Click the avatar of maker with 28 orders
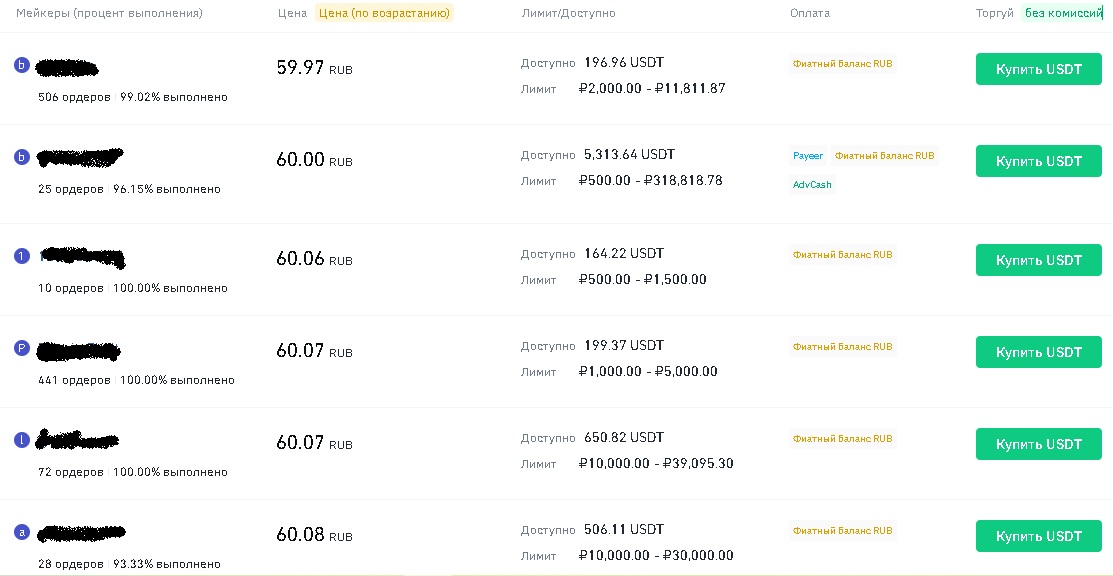1113x576 pixels. pyautogui.click(x=22, y=532)
